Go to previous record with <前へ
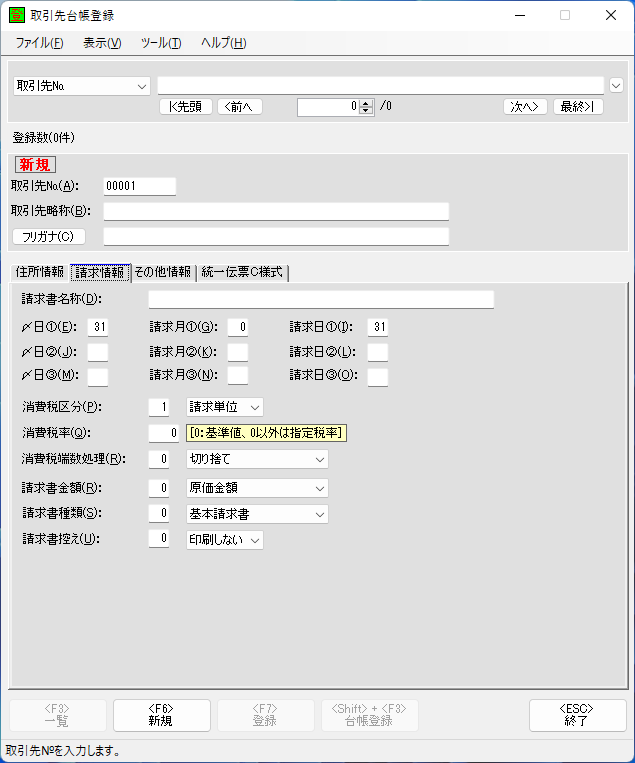This screenshot has height=763, width=635. 240,107
